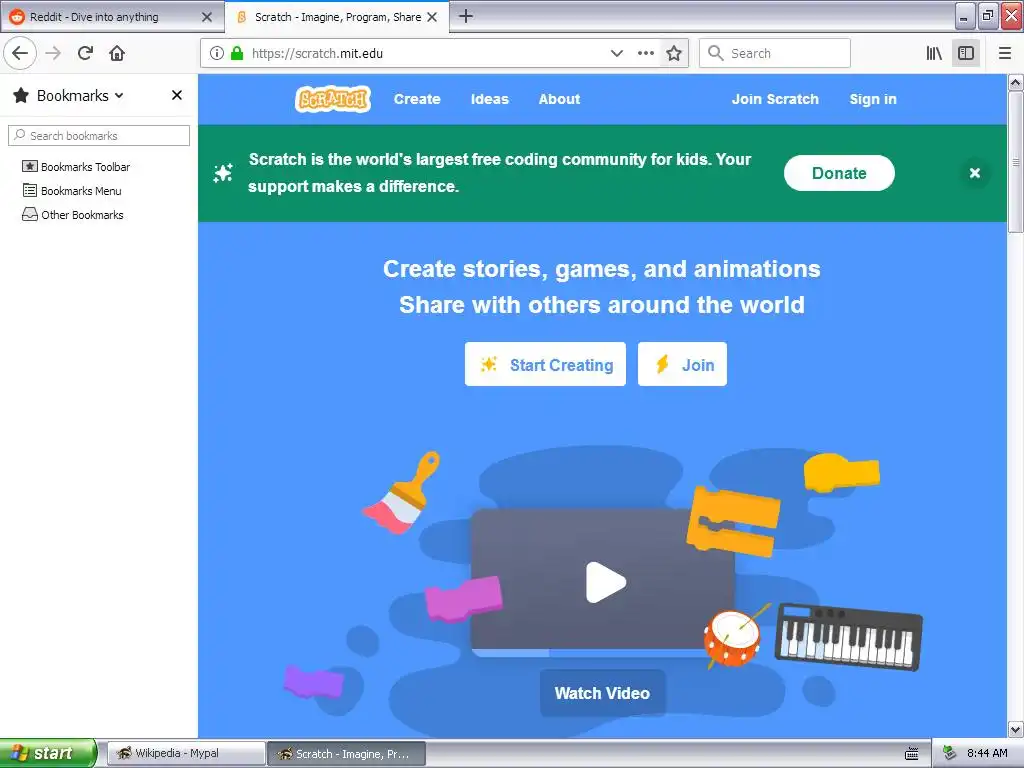Dismiss the green donation banner
The image size is (1024, 768).
(975, 173)
